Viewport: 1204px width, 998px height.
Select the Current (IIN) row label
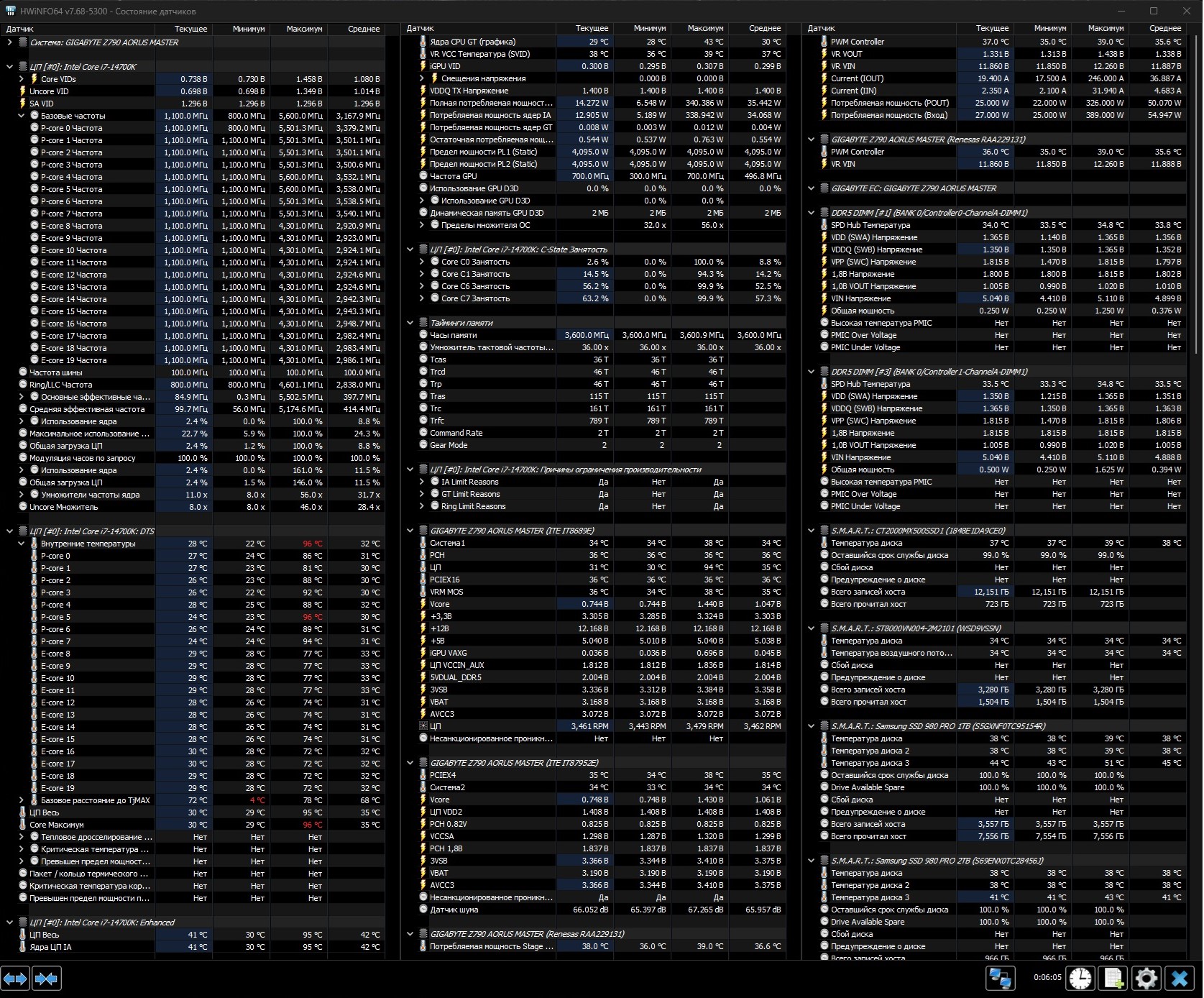pos(854,91)
